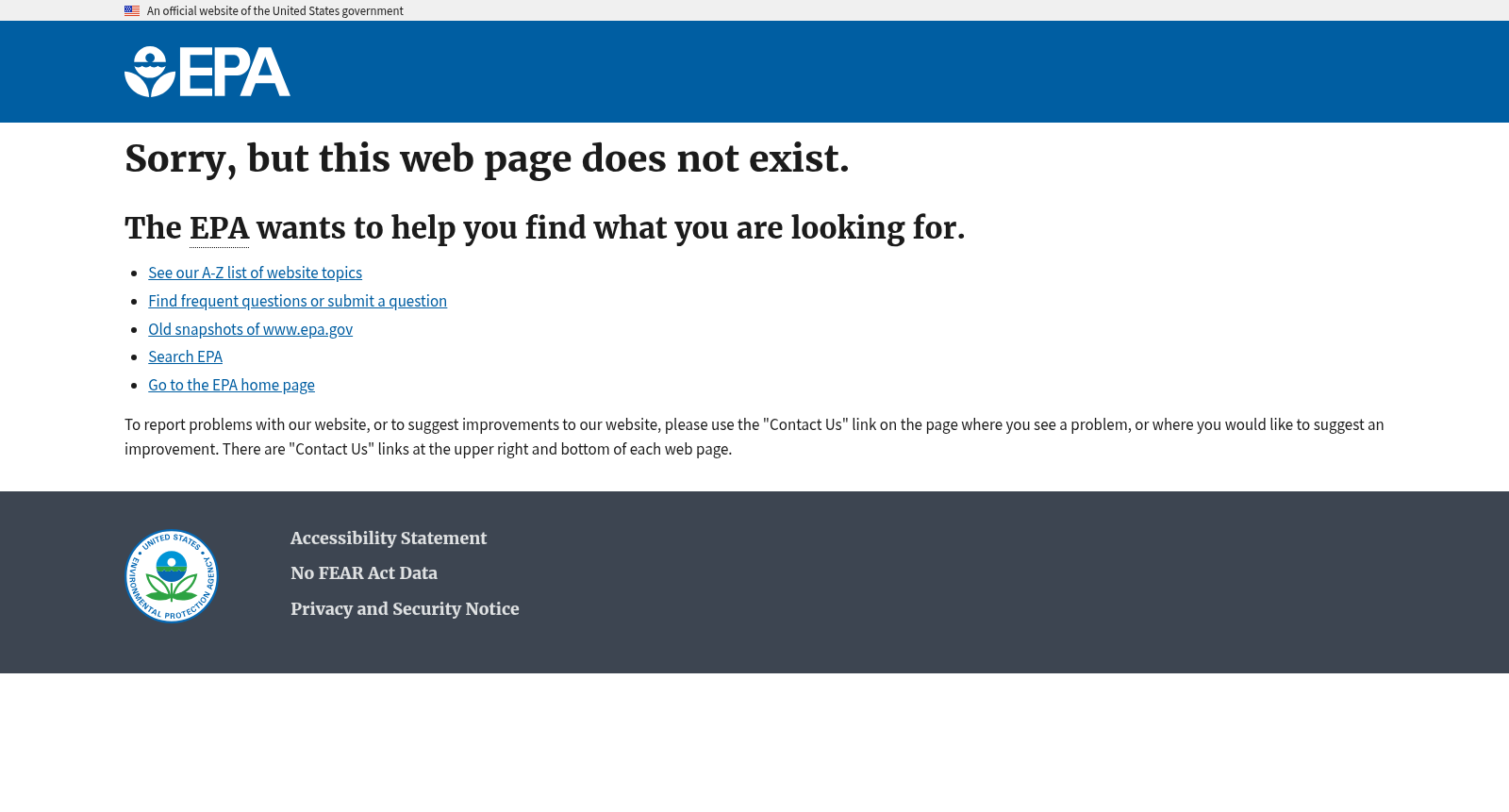This screenshot has height=812, width=1509.
Task: Follow the Search EPA link
Action: pyautogui.click(x=185, y=356)
